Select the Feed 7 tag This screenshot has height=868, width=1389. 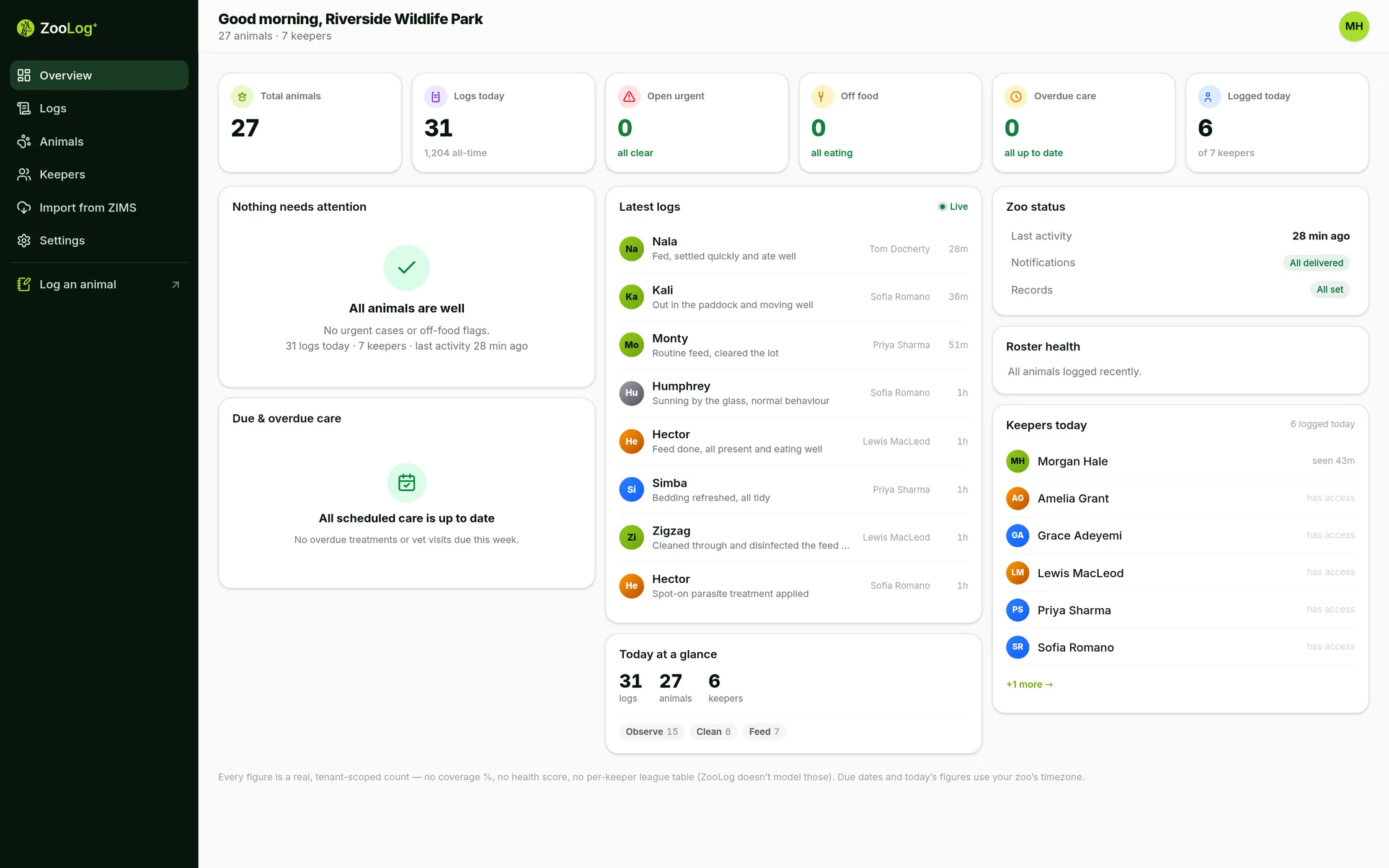(x=764, y=732)
